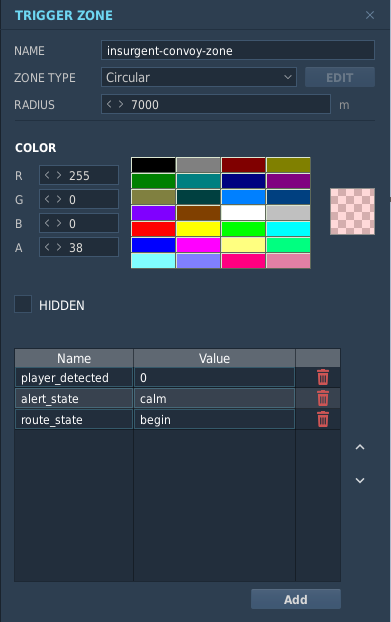Viewport: 391px width, 622px height.
Task: Pick the pale cyan color swatch
Action: 153,261
